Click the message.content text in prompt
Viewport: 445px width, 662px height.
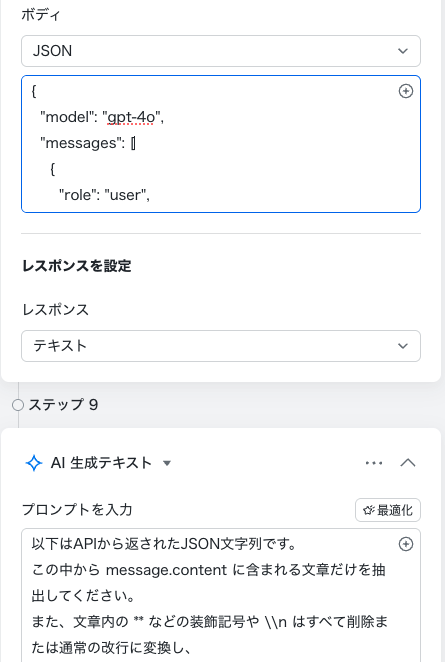166,570
